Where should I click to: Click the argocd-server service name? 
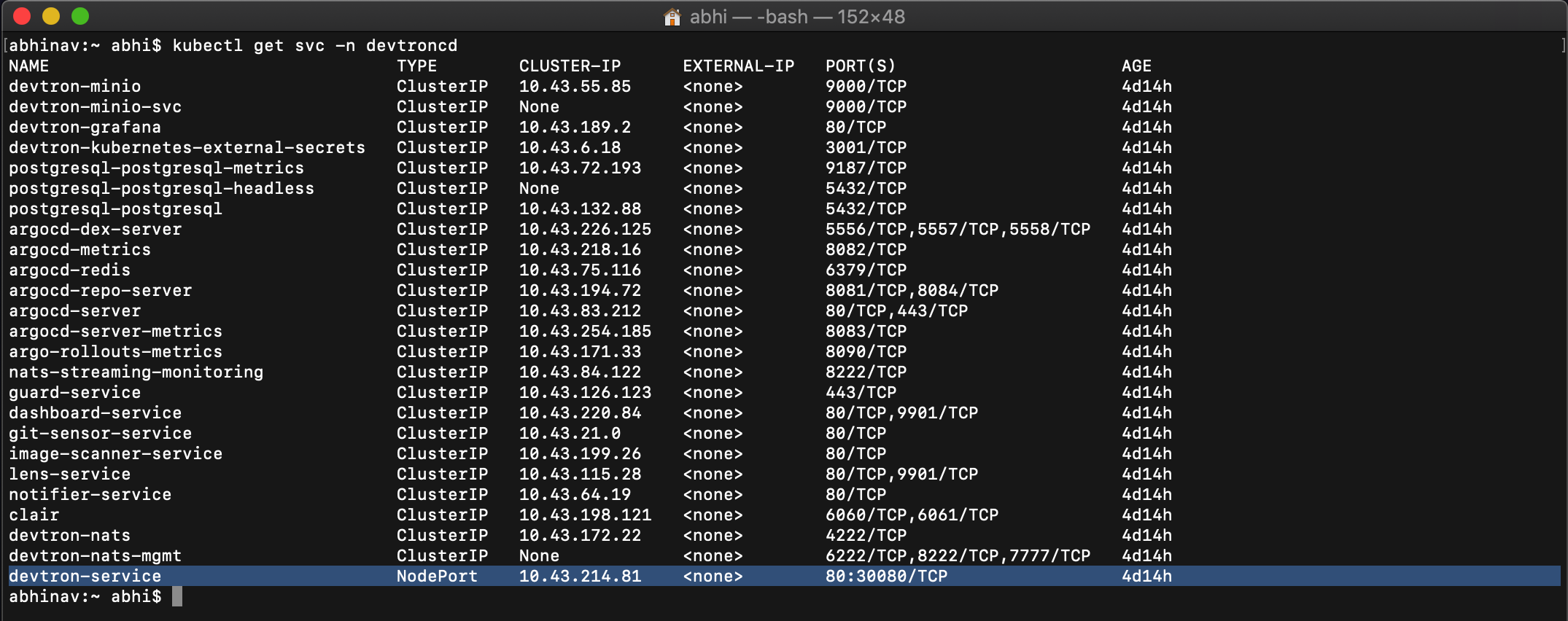click(x=74, y=310)
